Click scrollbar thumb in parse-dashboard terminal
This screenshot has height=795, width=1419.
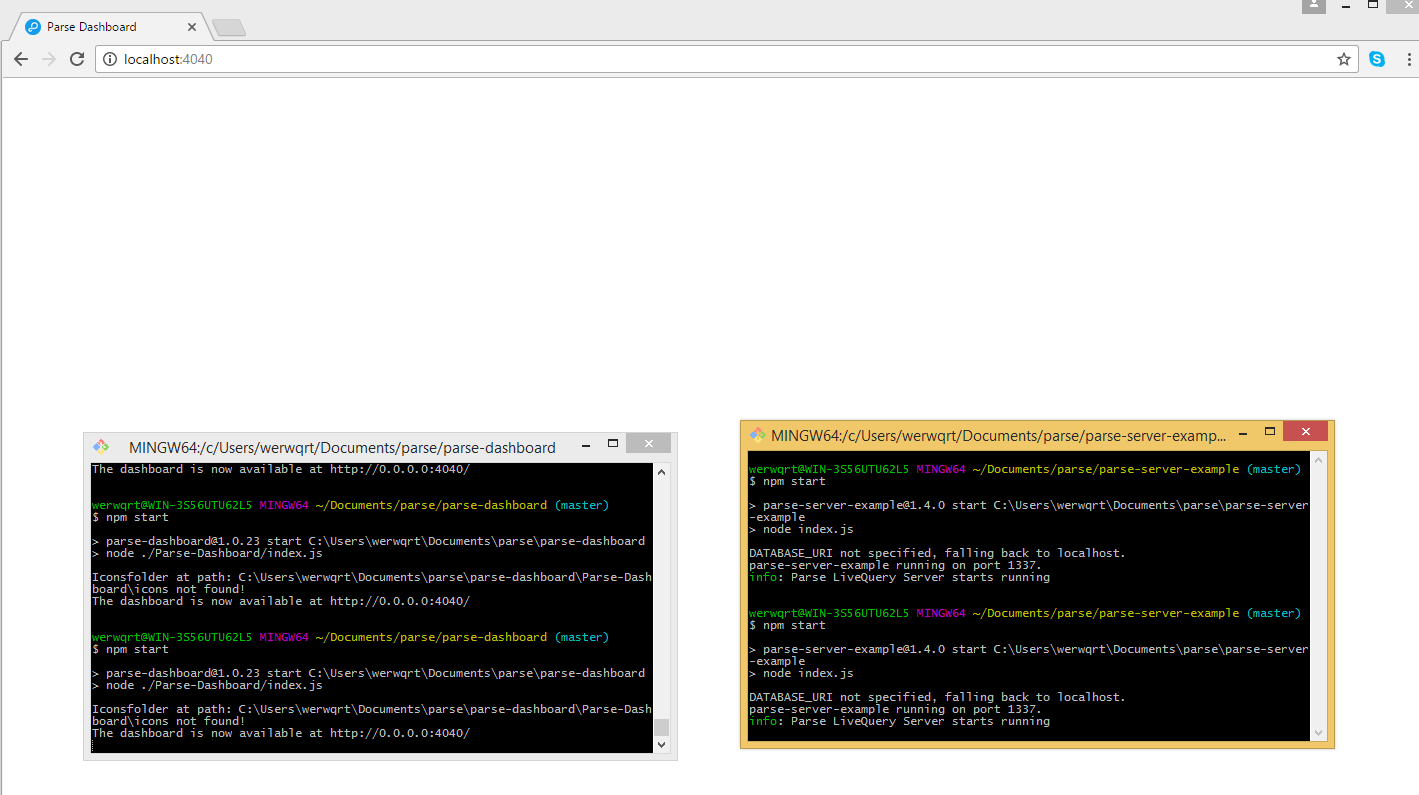tap(661, 727)
